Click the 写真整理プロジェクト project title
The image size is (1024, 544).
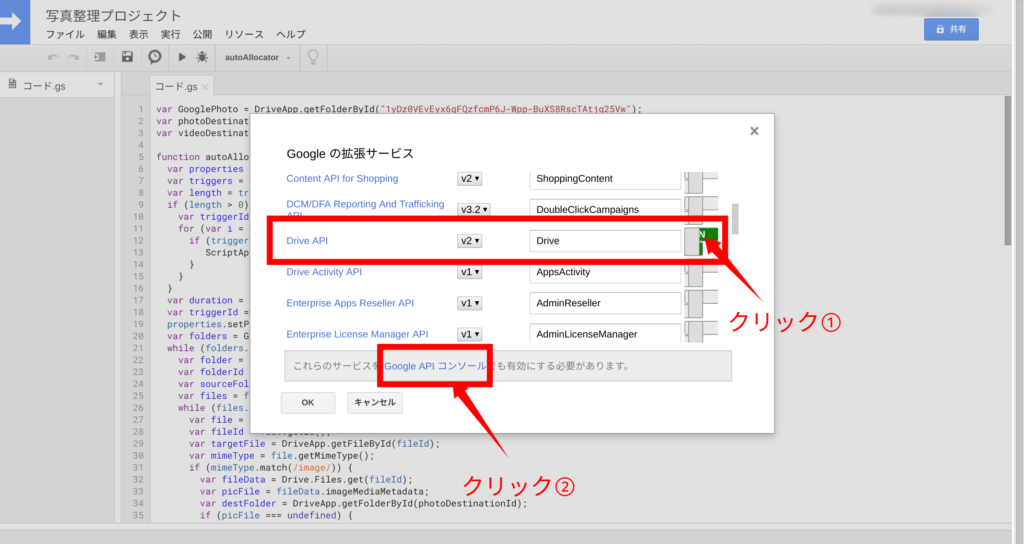(x=113, y=16)
